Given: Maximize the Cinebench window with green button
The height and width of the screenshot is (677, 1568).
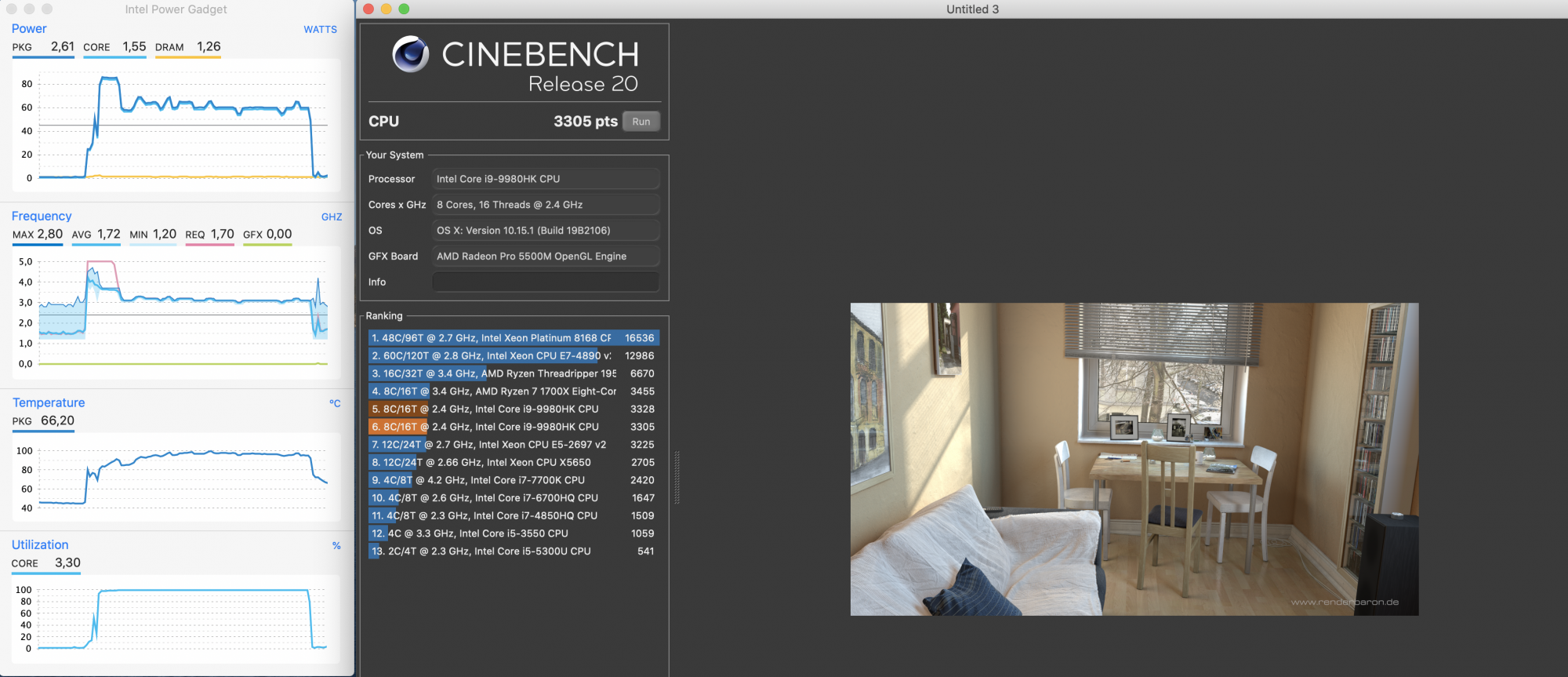Looking at the screenshot, I should click(404, 9).
